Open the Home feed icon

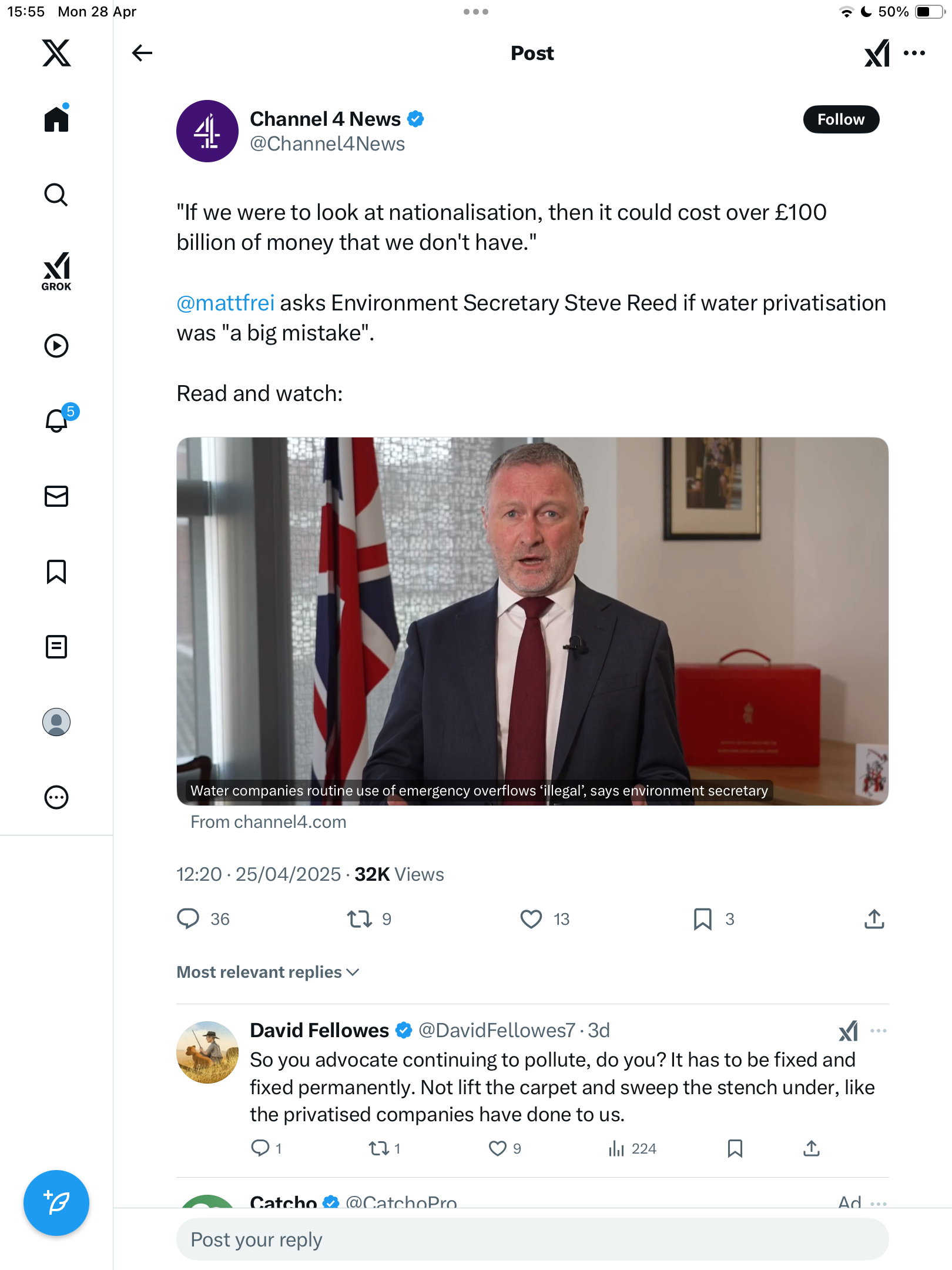[56, 119]
